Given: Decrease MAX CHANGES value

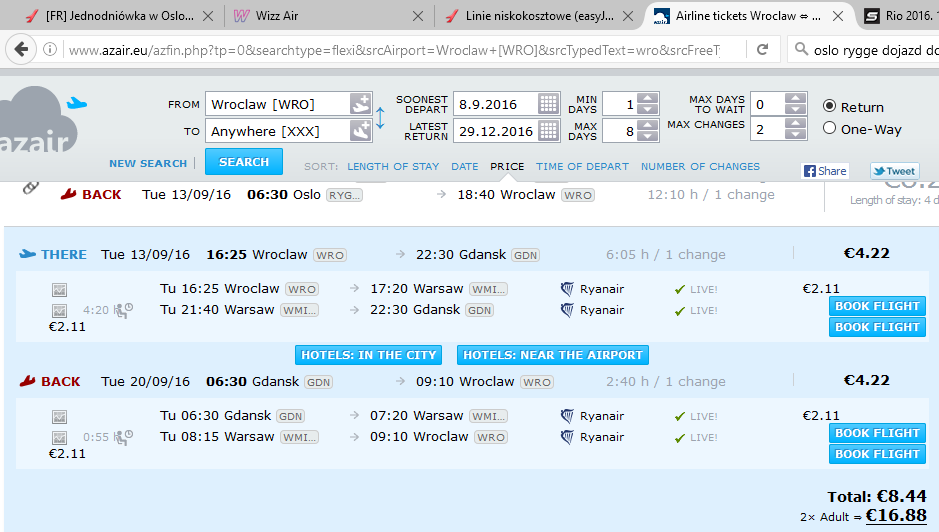Looking at the screenshot, I should coord(795,134).
